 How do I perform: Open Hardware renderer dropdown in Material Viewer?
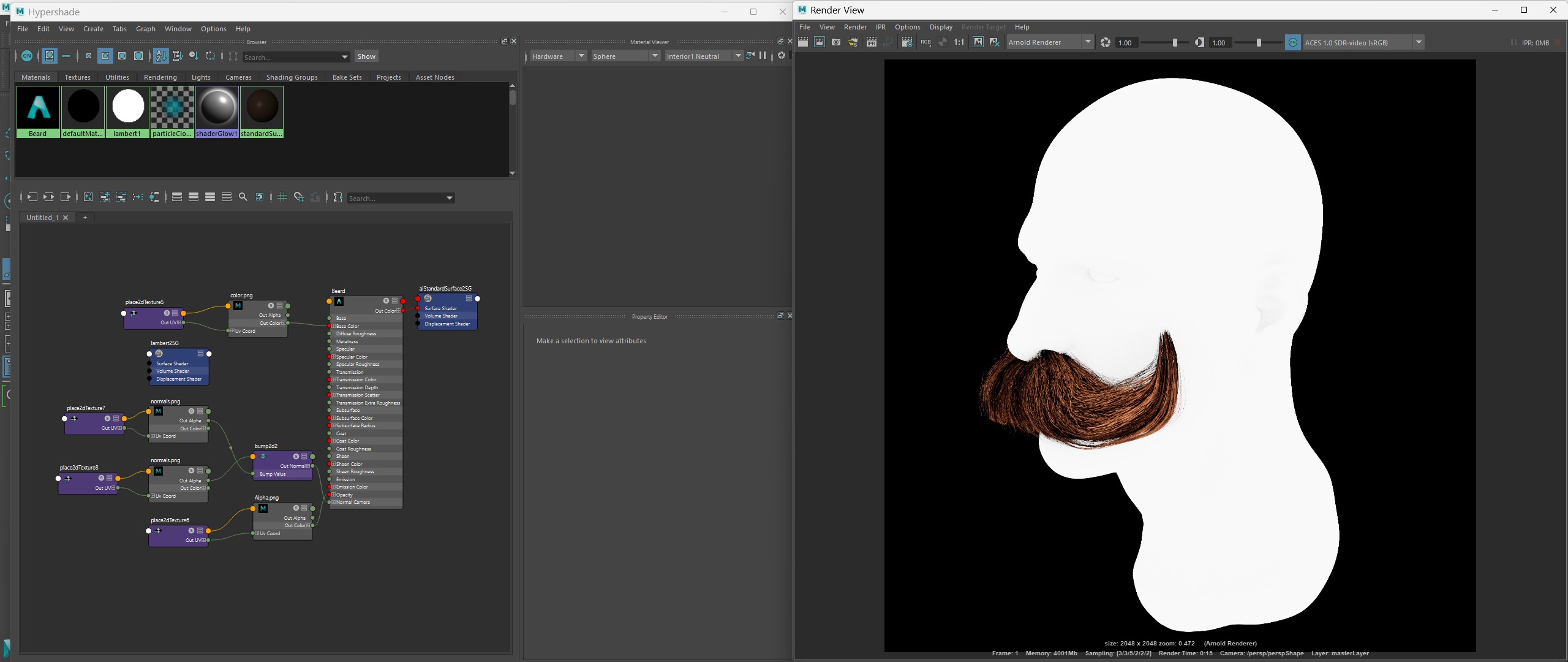pos(558,56)
